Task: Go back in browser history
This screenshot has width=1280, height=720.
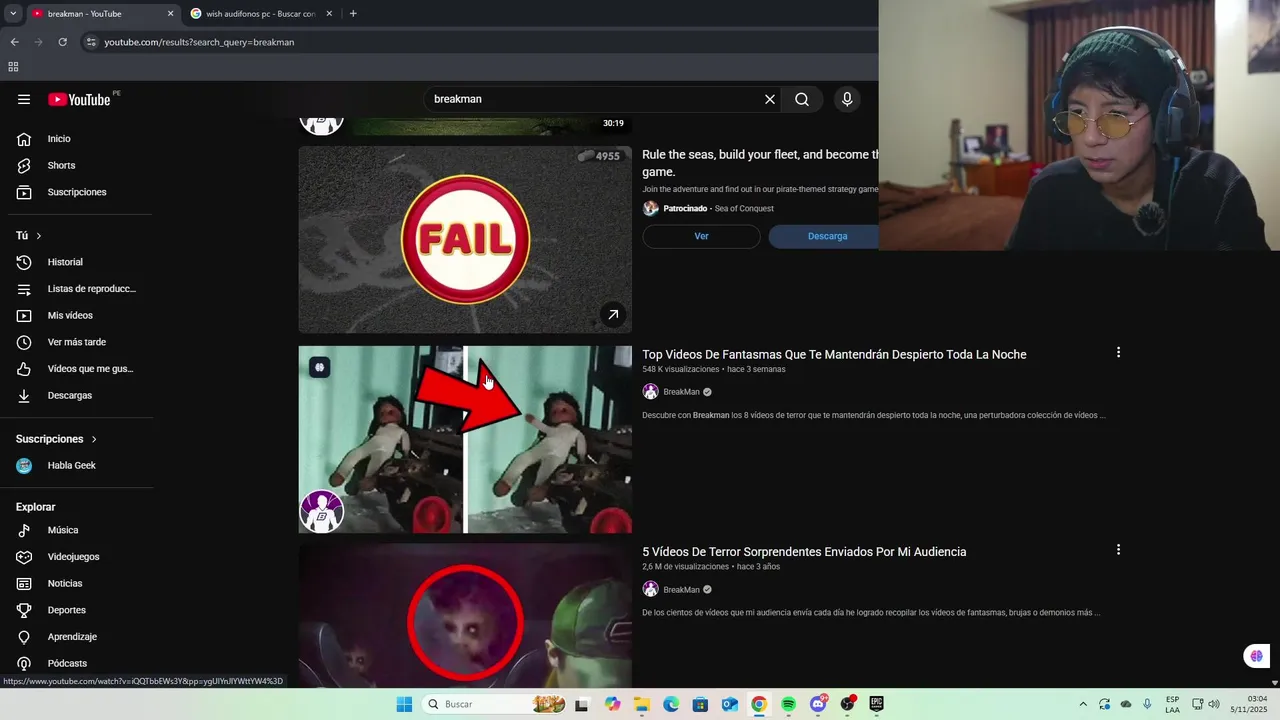Action: (x=14, y=42)
